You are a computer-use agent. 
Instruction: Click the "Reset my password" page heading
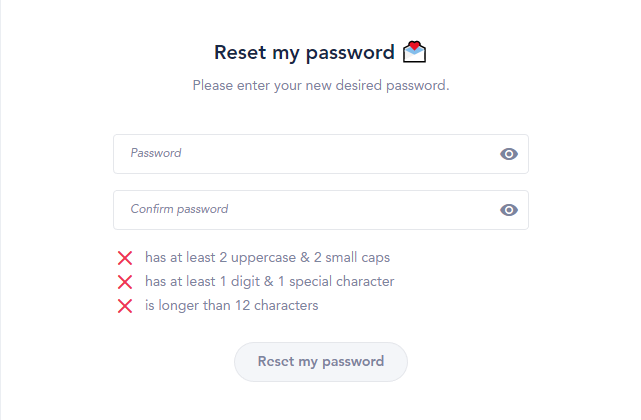(x=304, y=53)
